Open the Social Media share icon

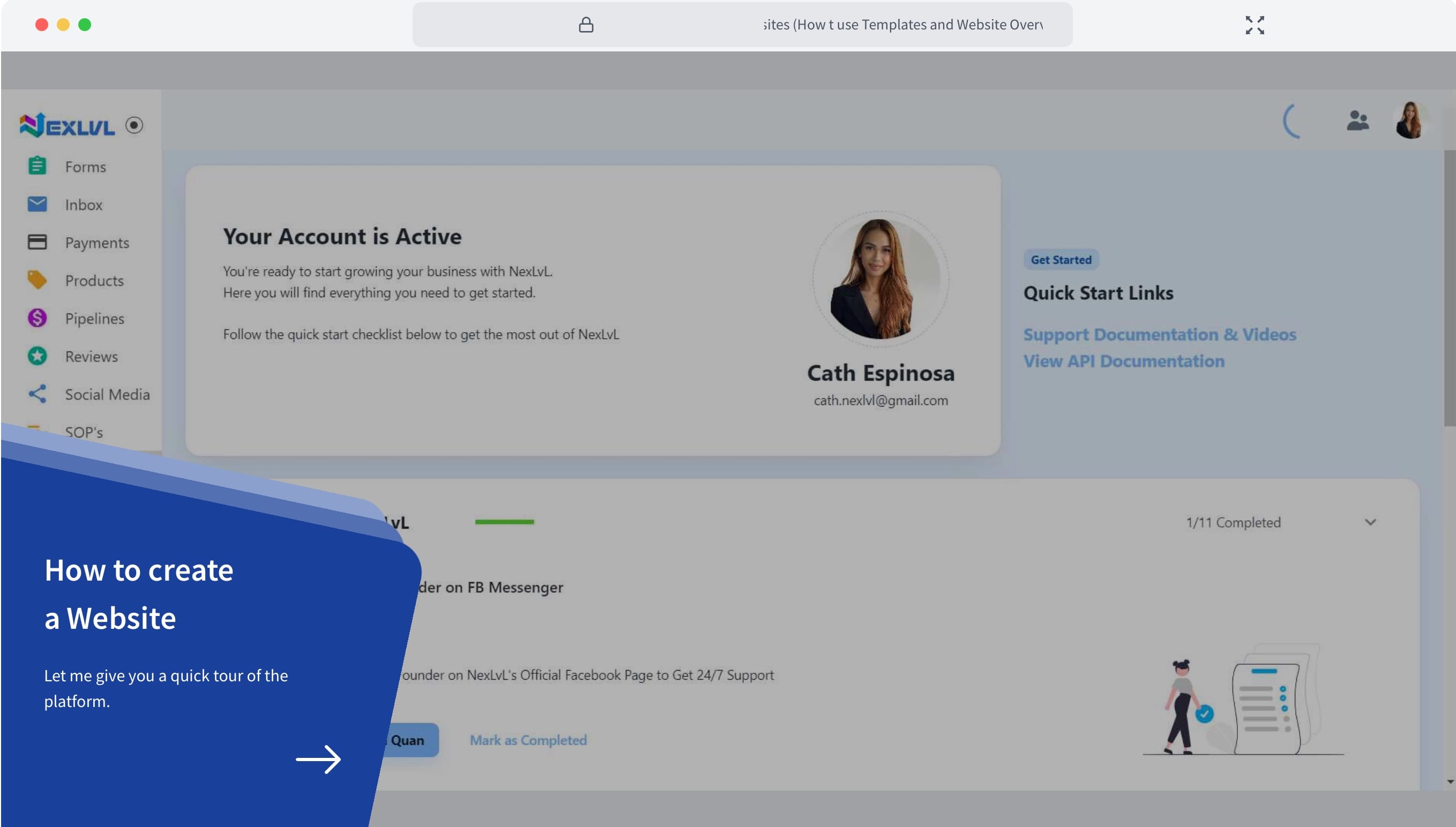[36, 394]
